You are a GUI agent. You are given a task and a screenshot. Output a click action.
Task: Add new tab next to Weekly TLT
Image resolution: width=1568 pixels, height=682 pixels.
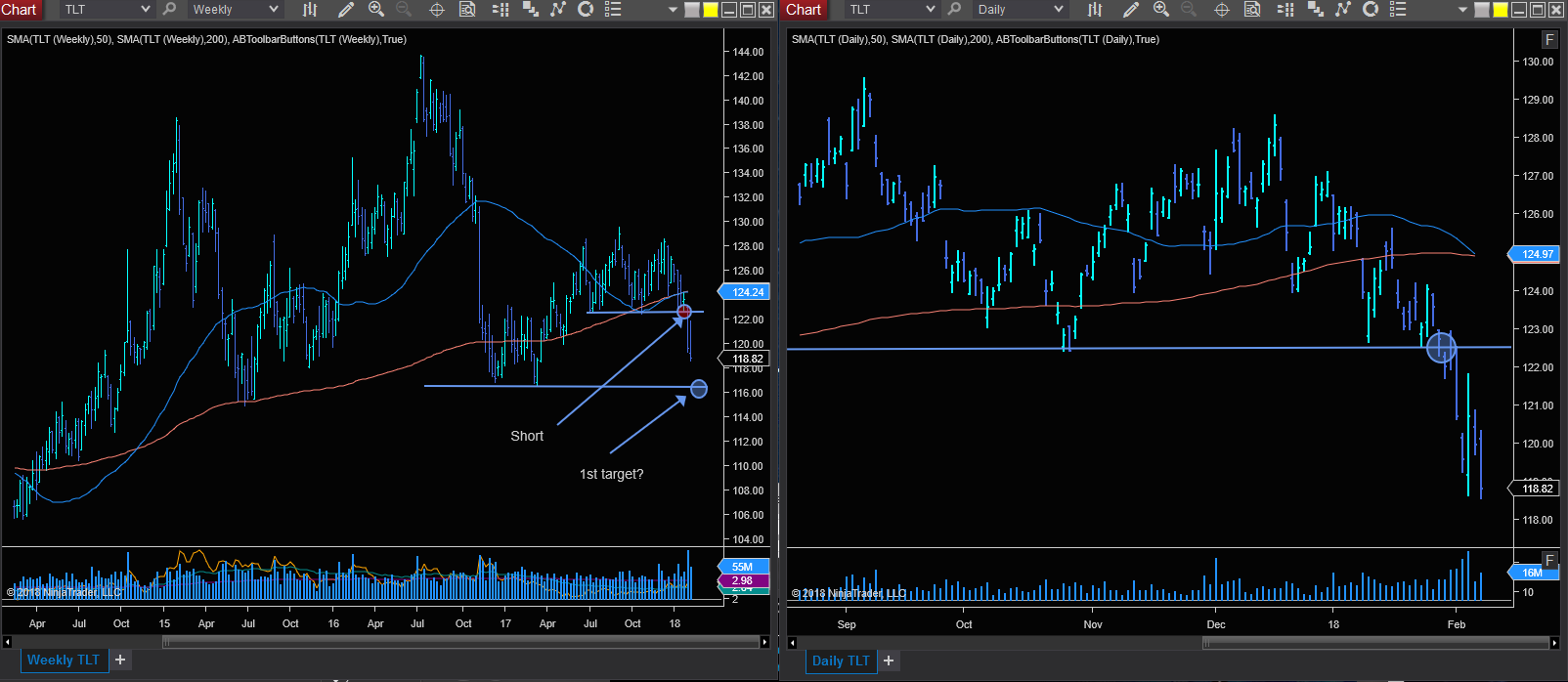pos(120,661)
